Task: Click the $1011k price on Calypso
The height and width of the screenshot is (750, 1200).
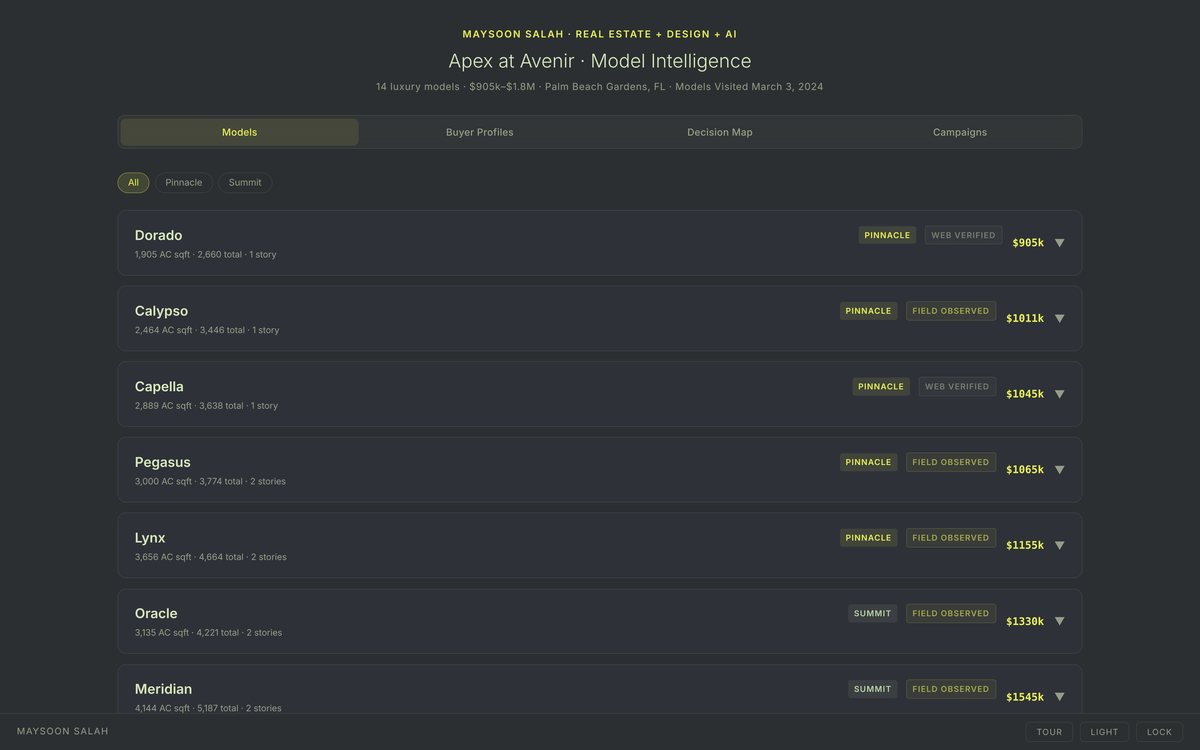Action: point(1025,319)
